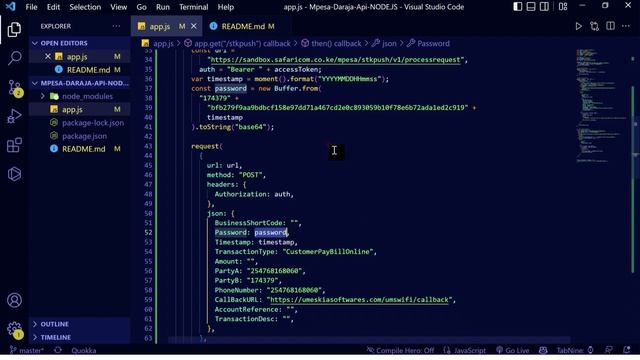Open changes with the compare icon
640x360 pixels.
click(594, 27)
